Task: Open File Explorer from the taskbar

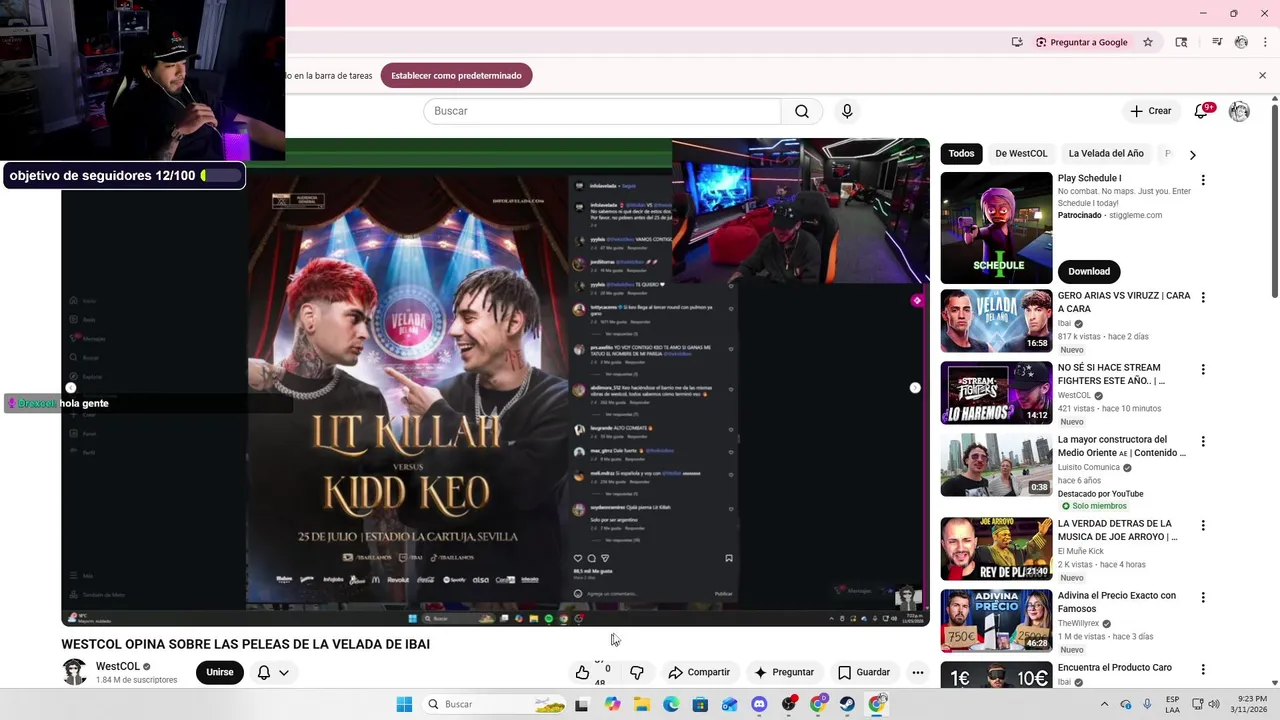Action: (x=642, y=704)
